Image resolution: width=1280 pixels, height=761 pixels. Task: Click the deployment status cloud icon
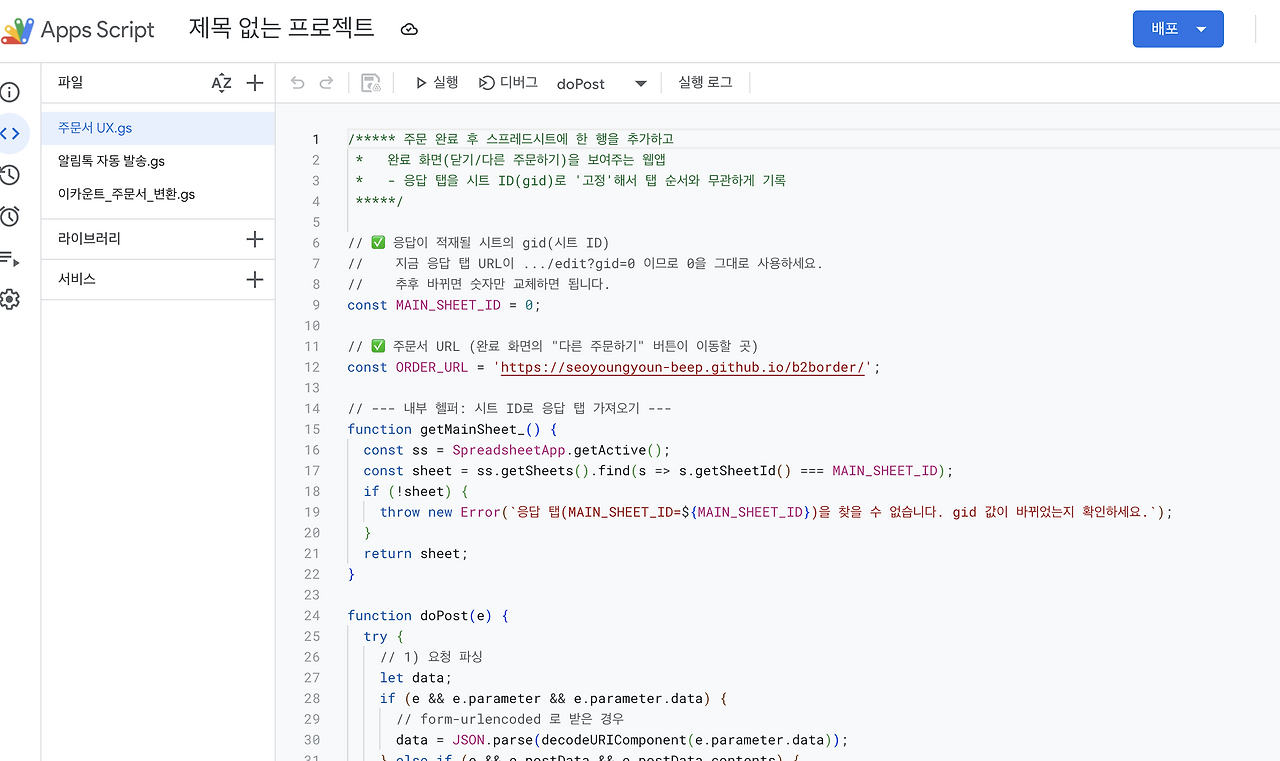pyautogui.click(x=409, y=29)
